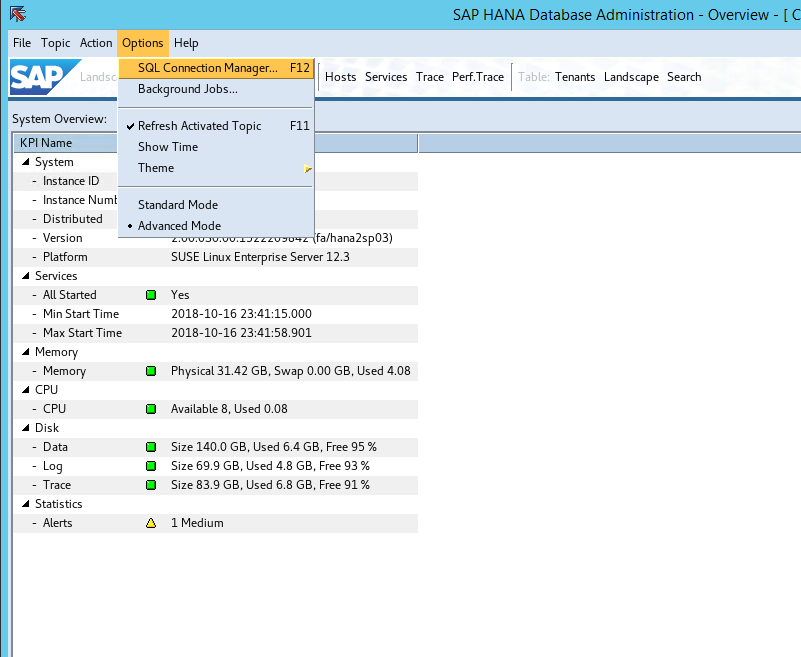Open the Perf.Trace topic

[478, 77]
